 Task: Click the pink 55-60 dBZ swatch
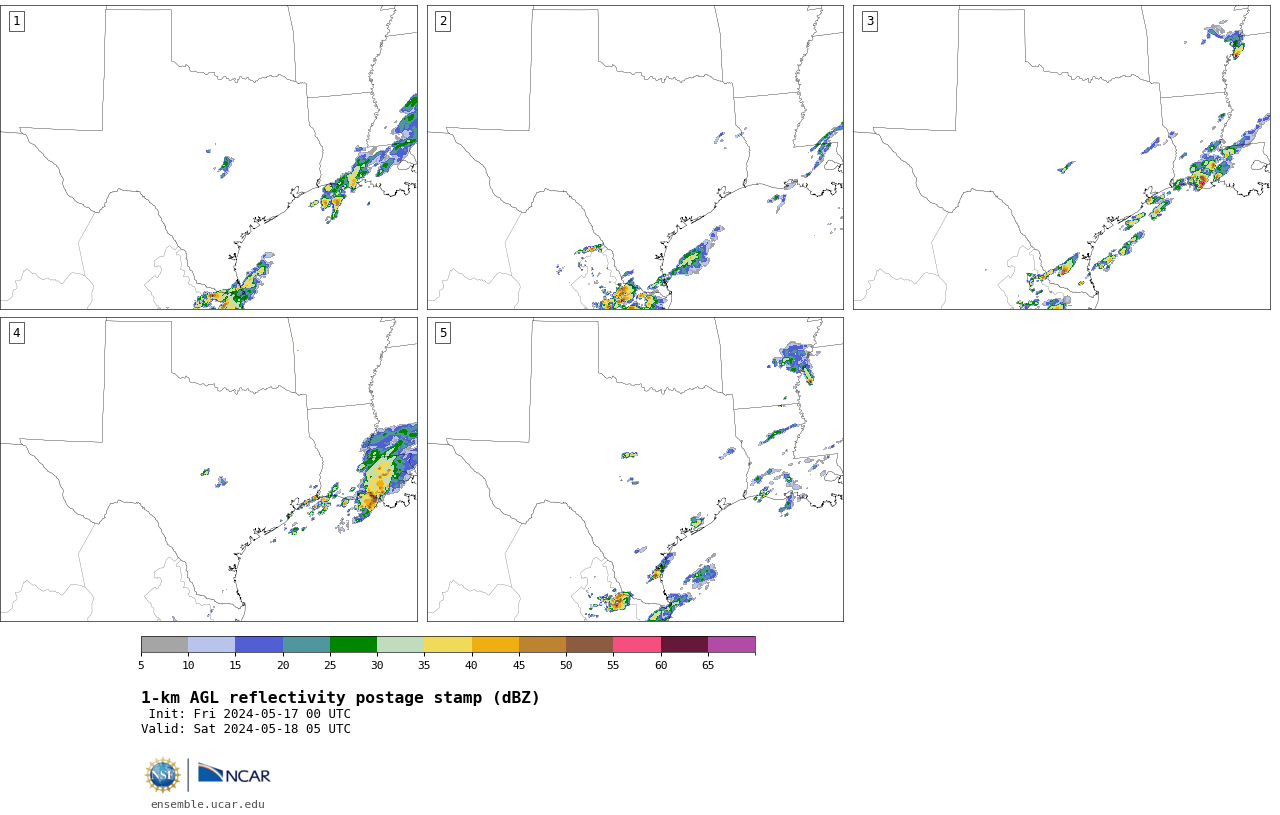637,644
